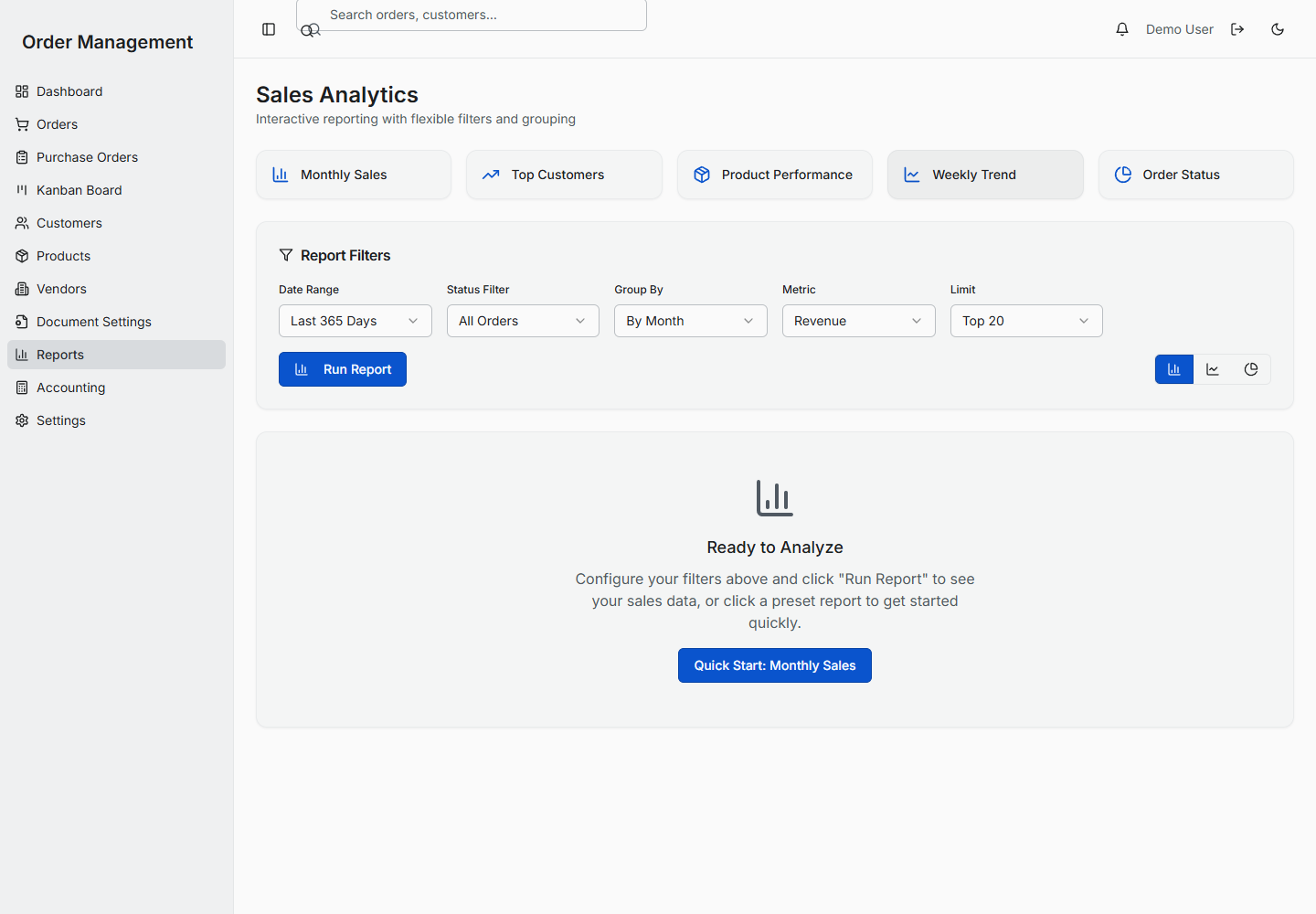Viewport: 1316px width, 914px height.
Task: Select the Weekly Trend preset label
Action: click(x=974, y=175)
